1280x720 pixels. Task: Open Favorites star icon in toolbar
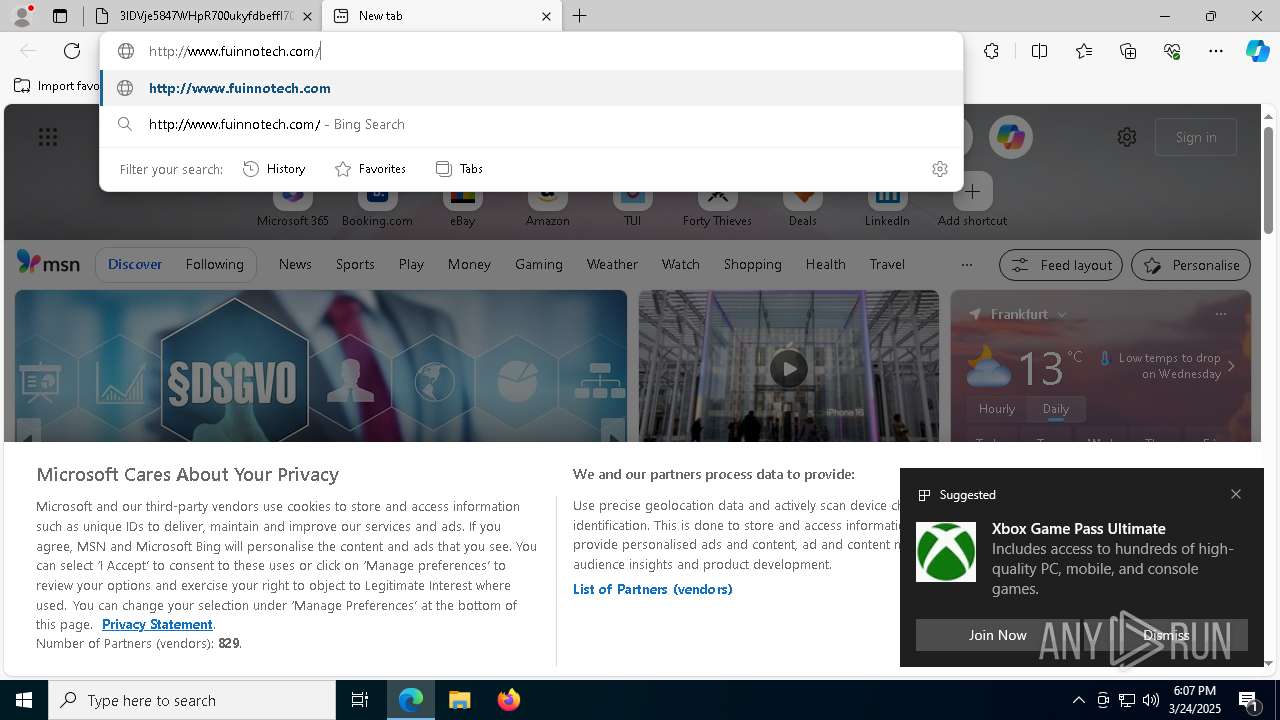click(x=1084, y=51)
